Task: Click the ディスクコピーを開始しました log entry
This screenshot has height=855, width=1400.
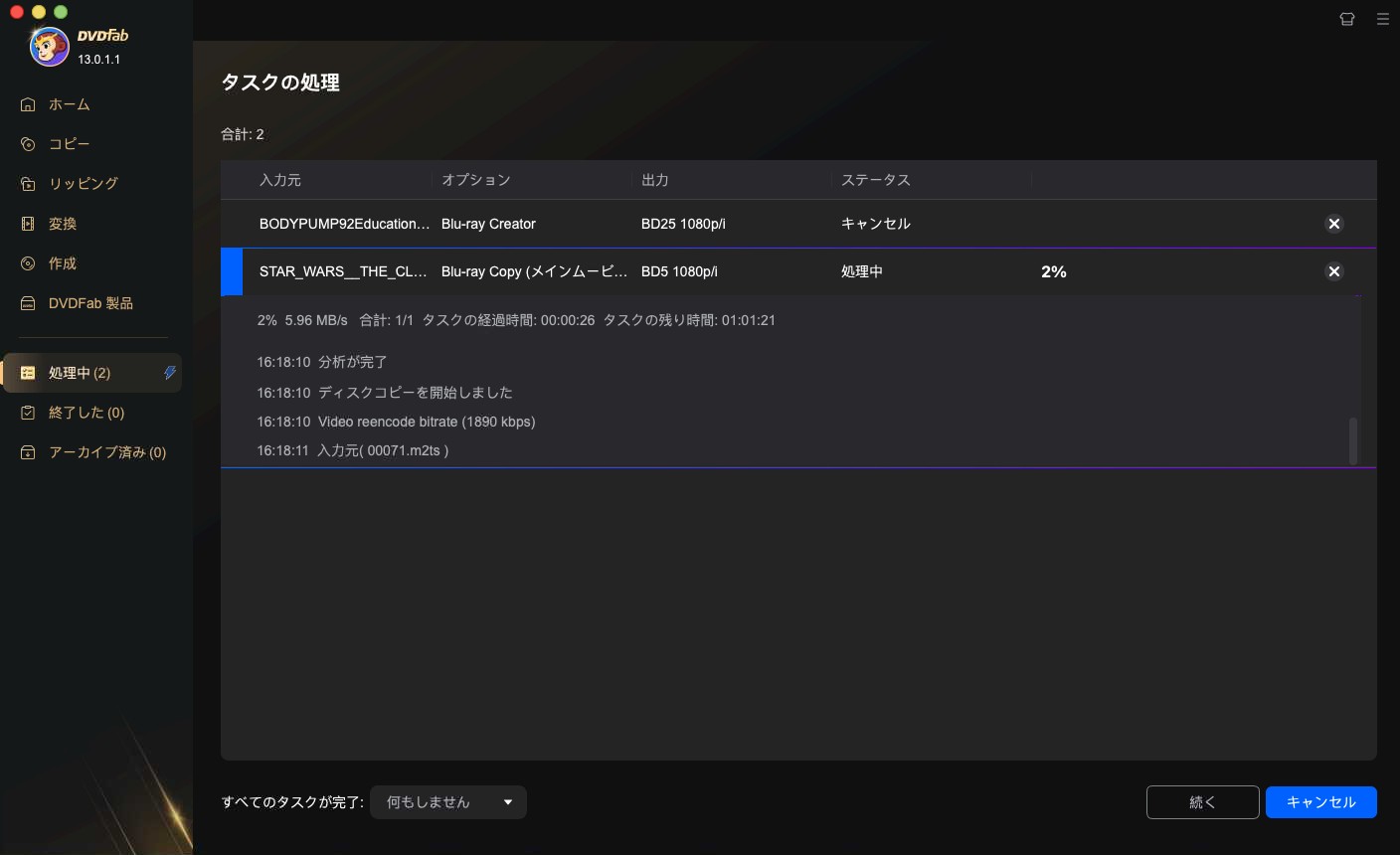Action: [x=385, y=393]
